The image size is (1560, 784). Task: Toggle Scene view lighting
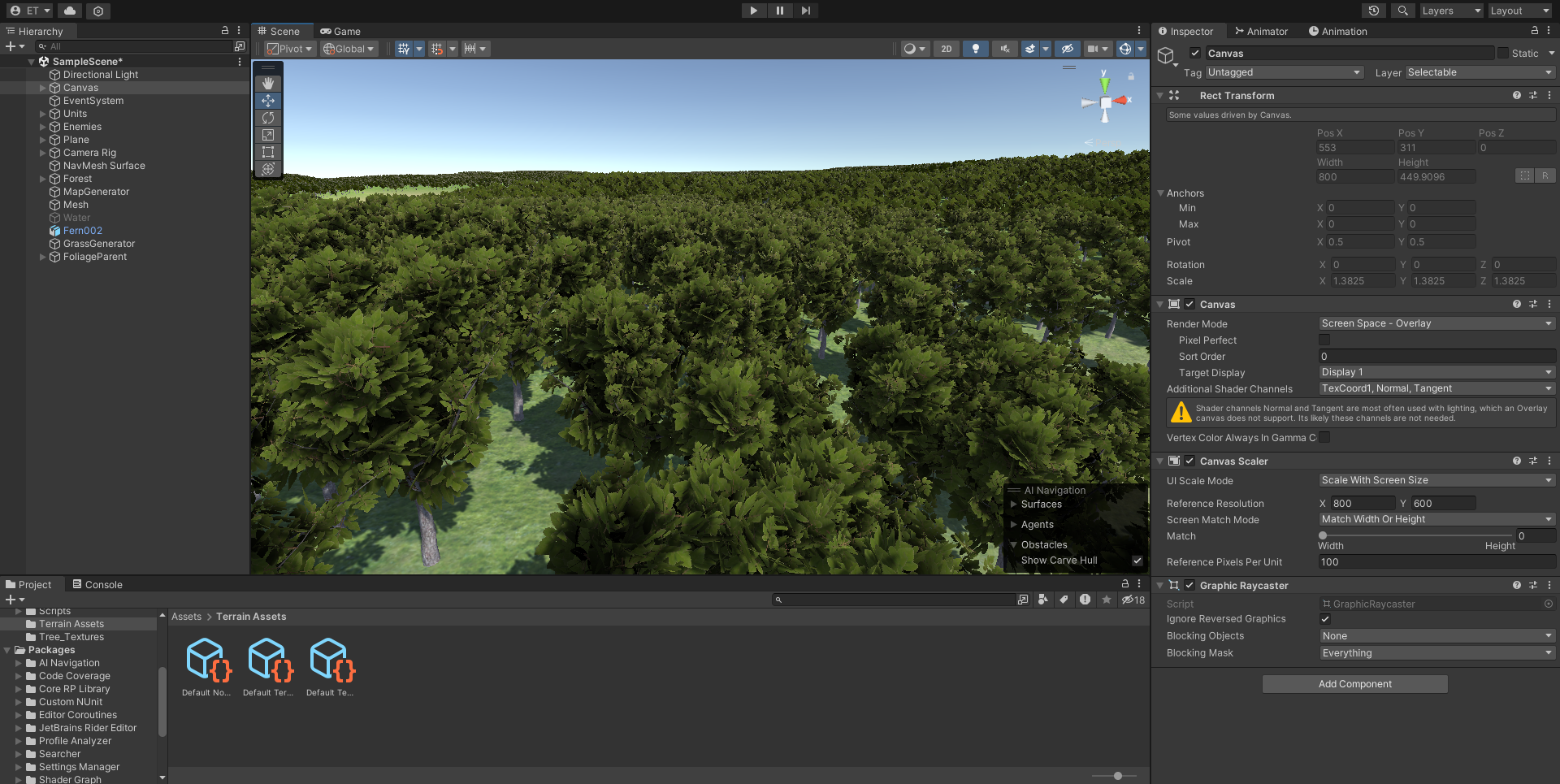[x=975, y=49]
